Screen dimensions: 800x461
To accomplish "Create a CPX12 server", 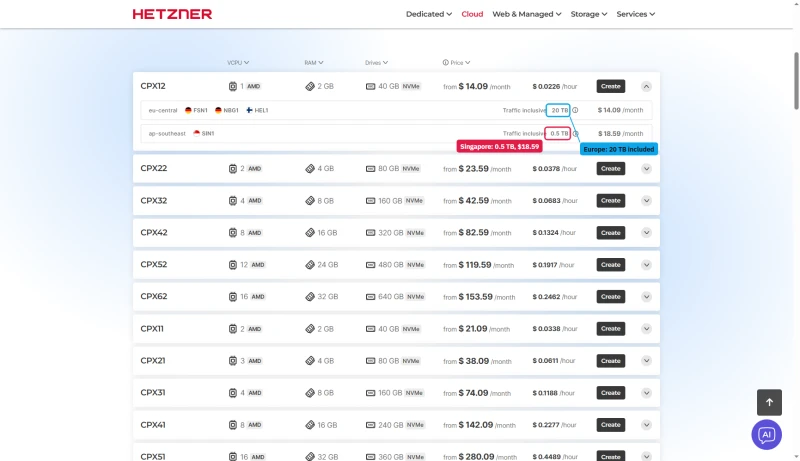I will coord(611,87).
